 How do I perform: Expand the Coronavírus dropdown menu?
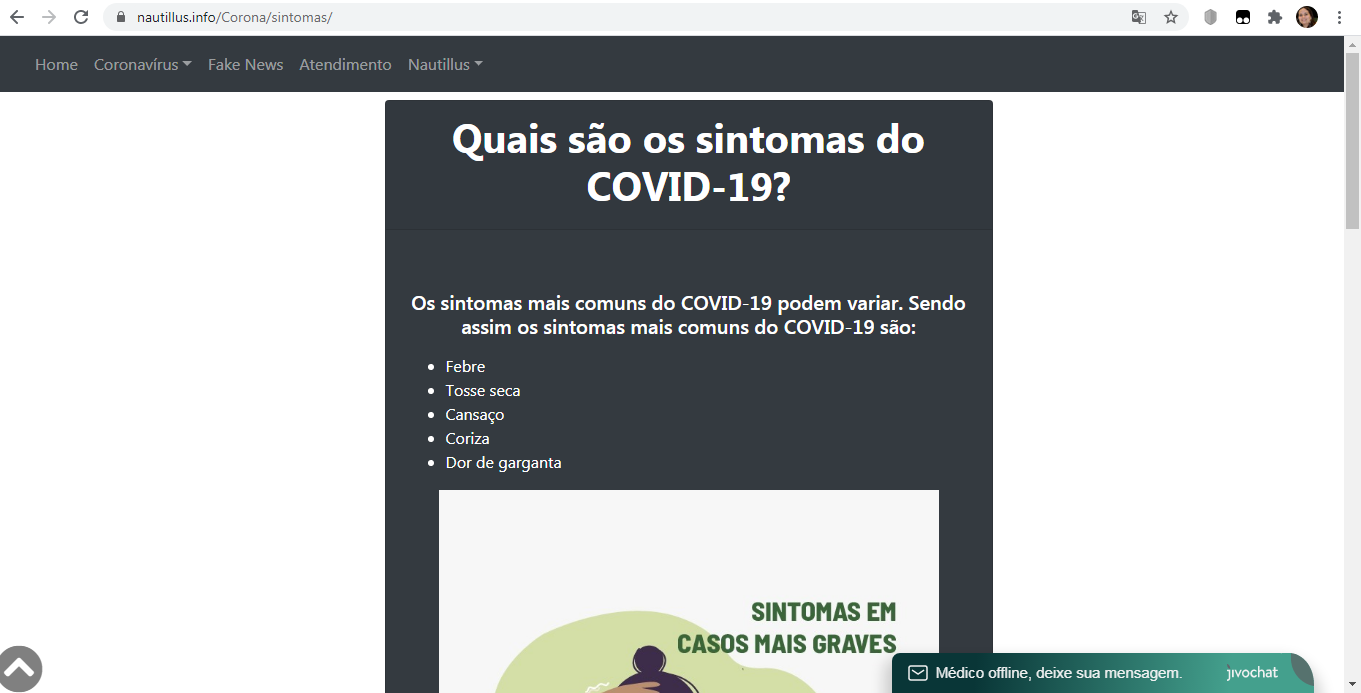tap(142, 64)
